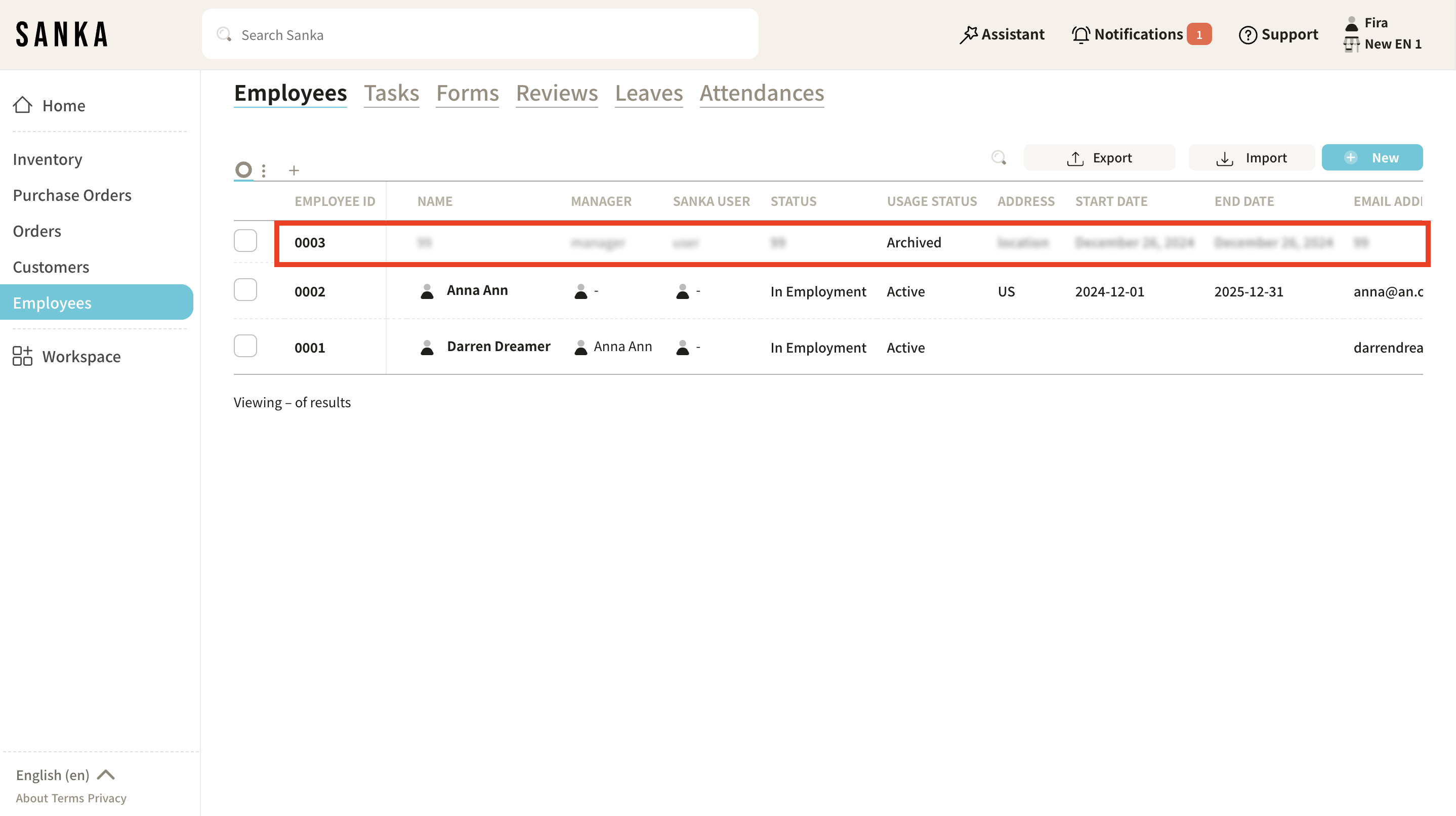
Task: Click the New employee button
Action: coord(1372,158)
